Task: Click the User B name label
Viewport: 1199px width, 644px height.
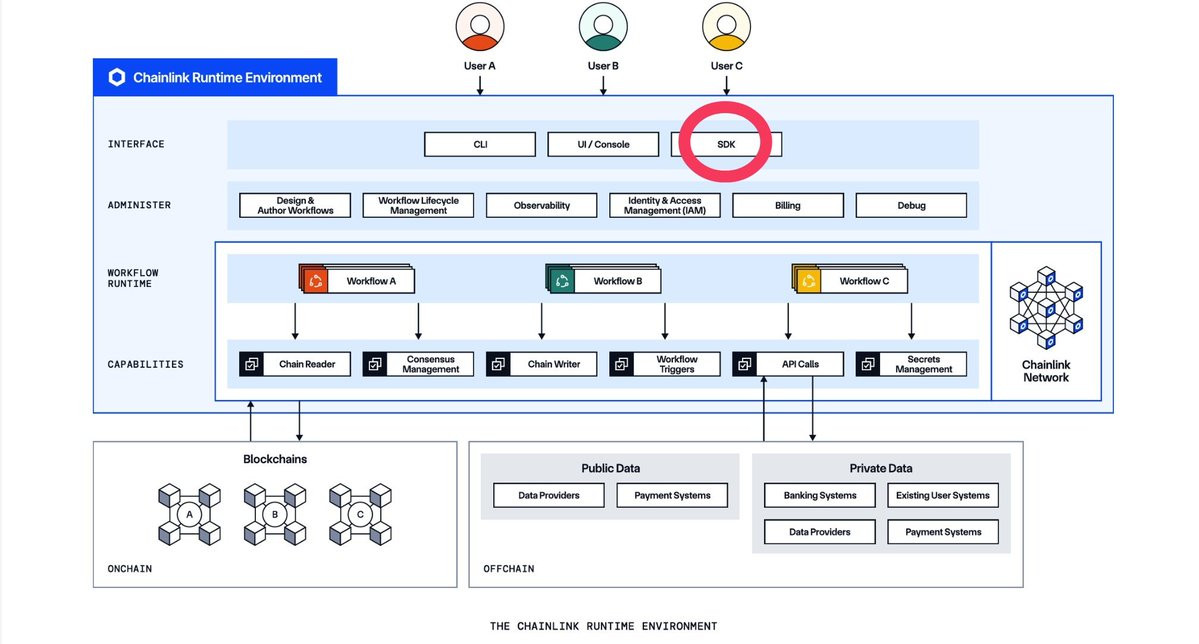Action: (603, 66)
